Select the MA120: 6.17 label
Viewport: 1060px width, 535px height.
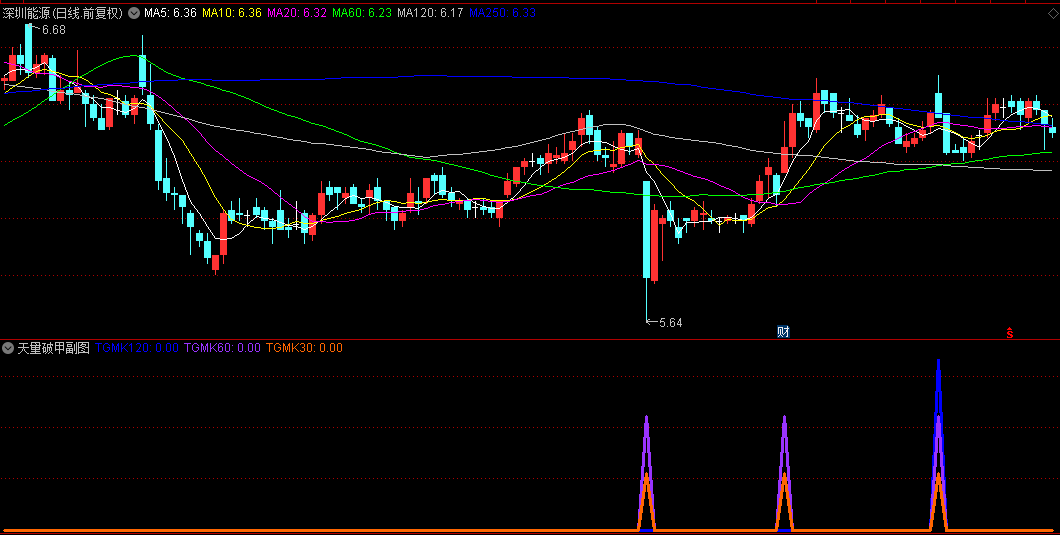[x=430, y=12]
